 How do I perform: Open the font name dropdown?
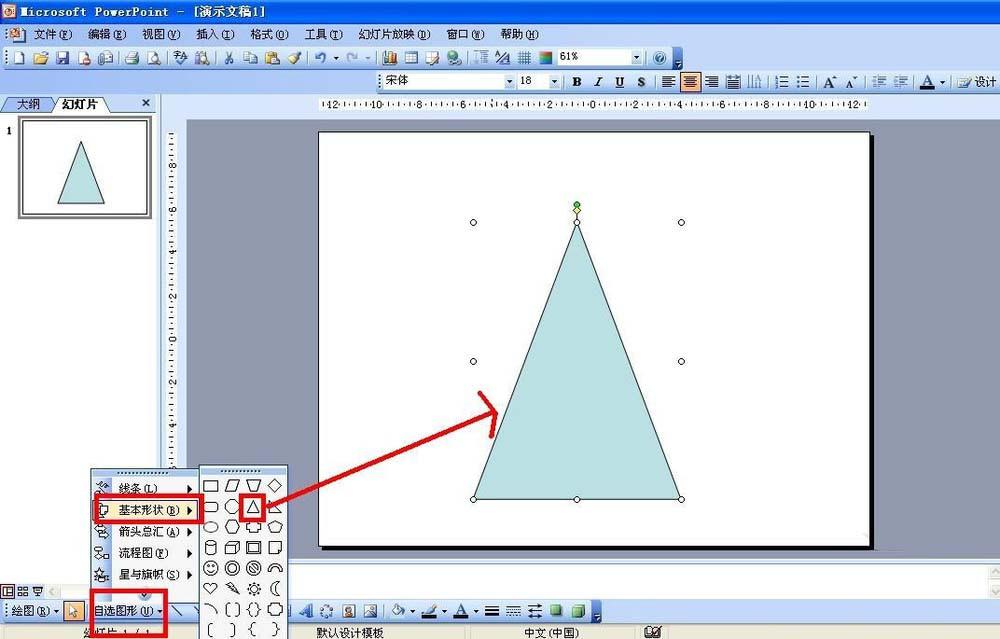pos(509,82)
